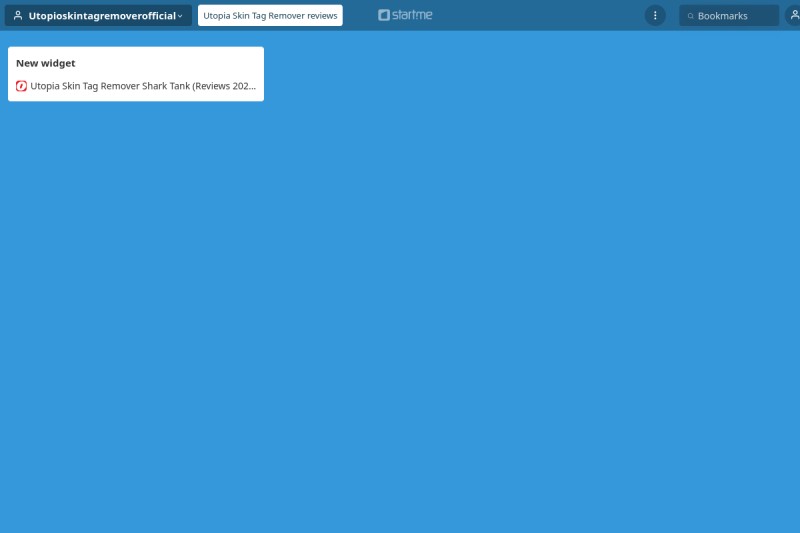800x533 pixels.
Task: Click the New widget title
Action: (45, 63)
